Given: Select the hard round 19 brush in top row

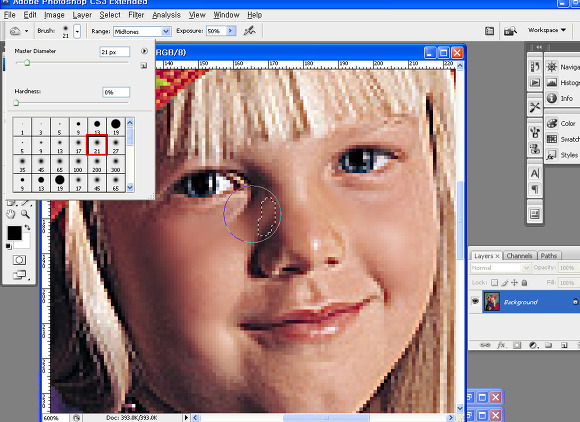Looking at the screenshot, I should coord(116,127).
